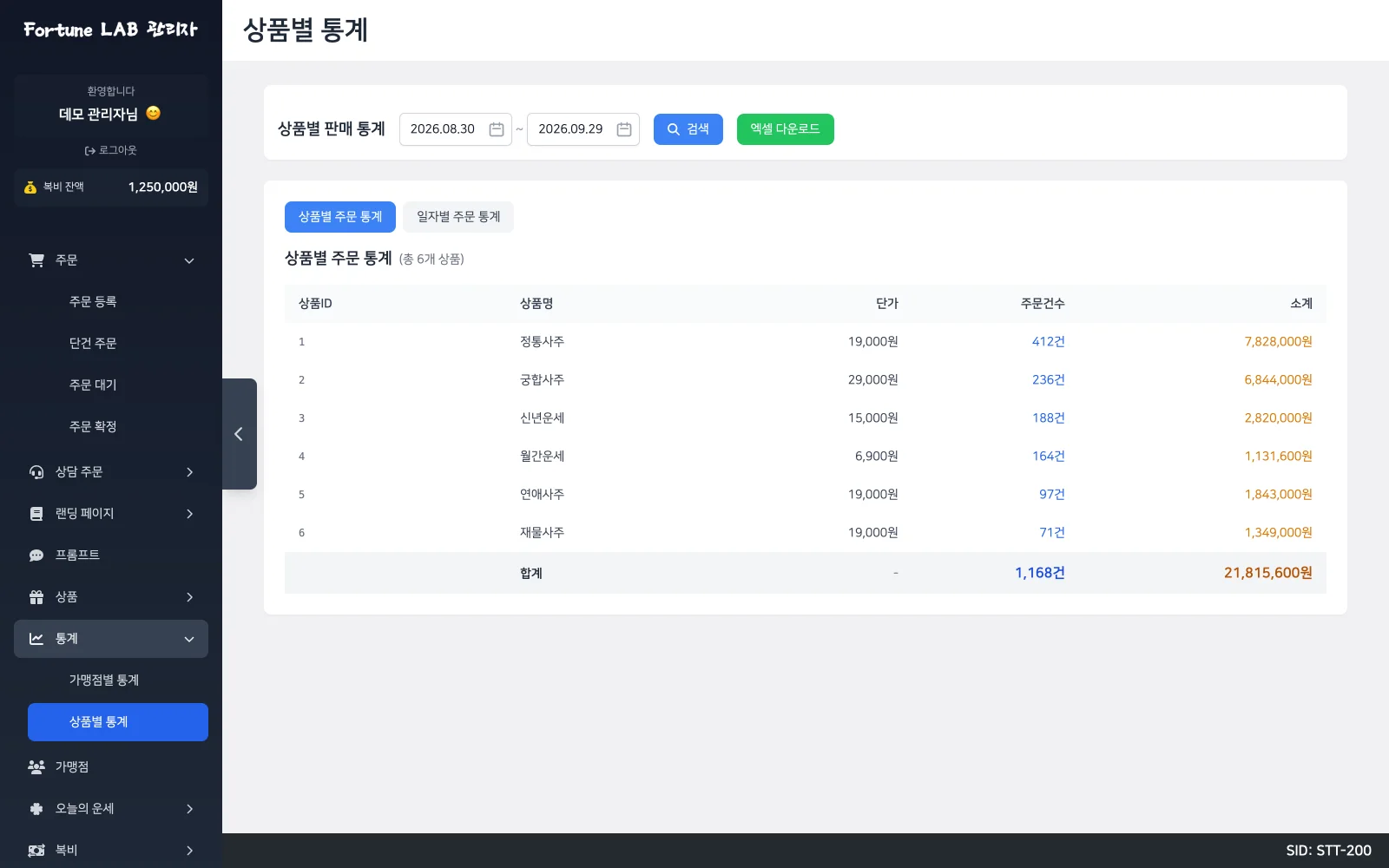Expand the 랜딩 페이지 submenu arrow
Image resolution: width=1389 pixels, height=868 pixels.
pos(189,514)
